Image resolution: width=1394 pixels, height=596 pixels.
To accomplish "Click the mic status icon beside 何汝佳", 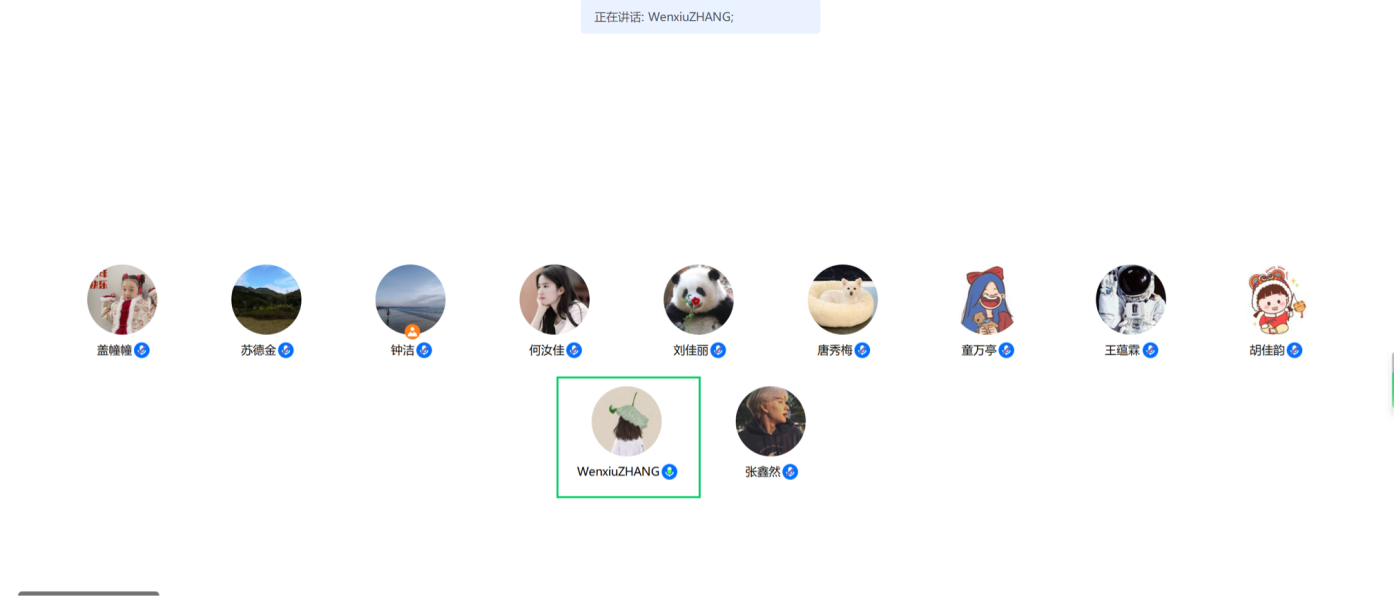I will [x=574, y=350].
